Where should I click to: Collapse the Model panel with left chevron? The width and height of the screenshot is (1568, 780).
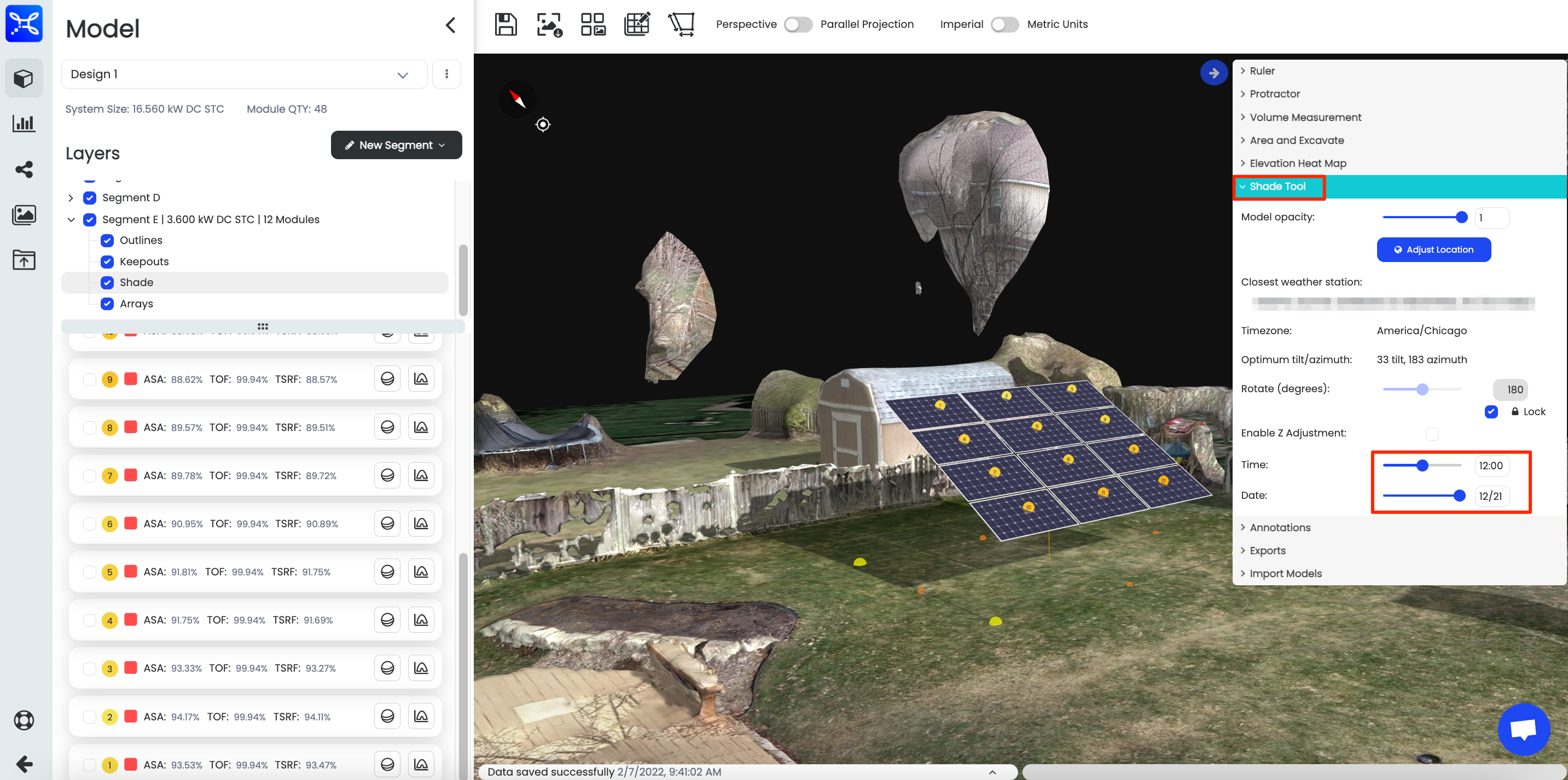(x=451, y=26)
